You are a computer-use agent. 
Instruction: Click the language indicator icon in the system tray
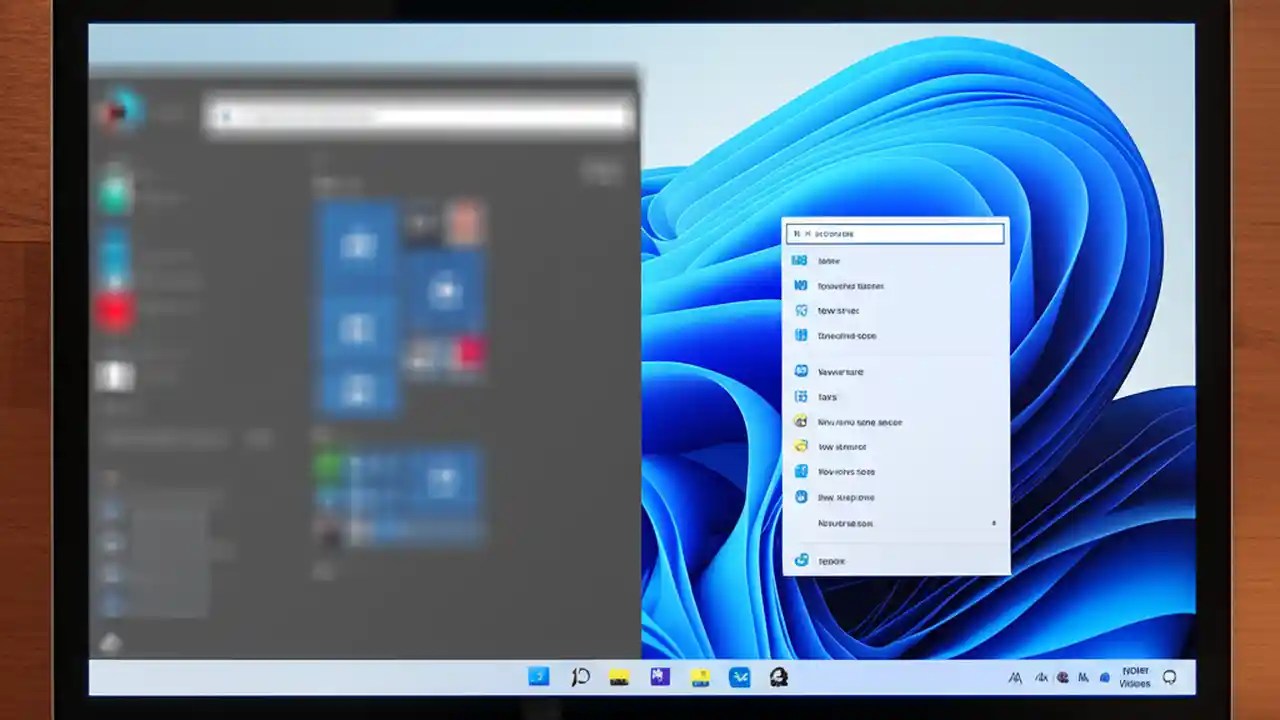1082,678
